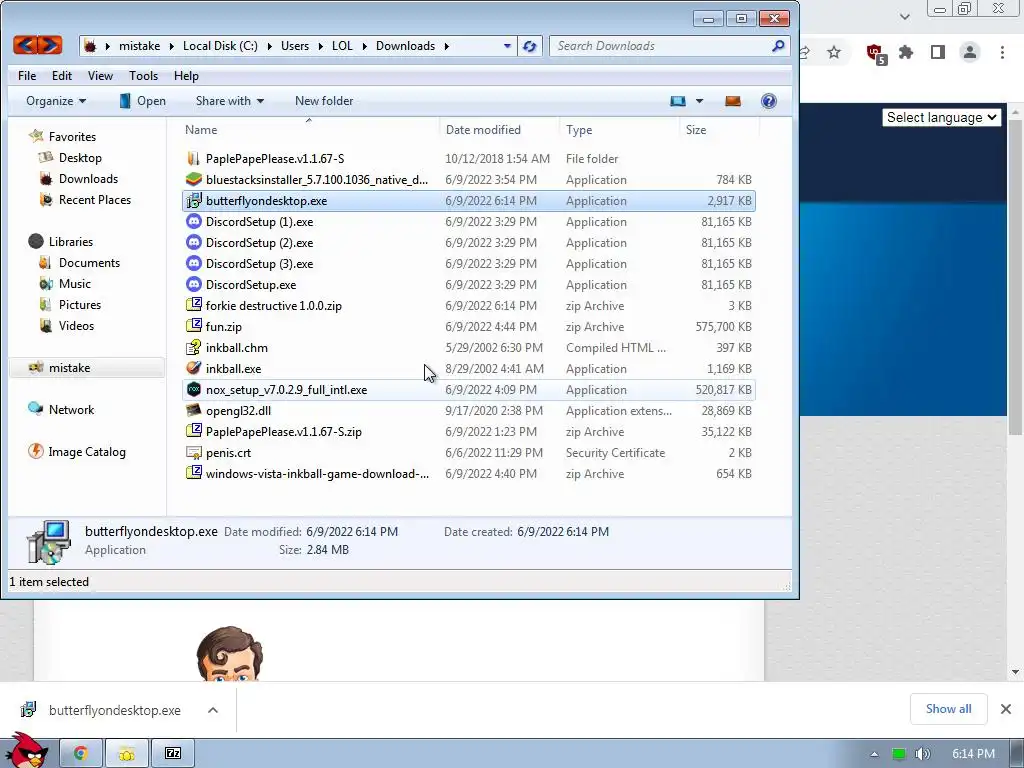Expand the butterflyondesktop.exe download chevron
Image resolution: width=1024 pixels, height=768 pixels.
[213, 710]
